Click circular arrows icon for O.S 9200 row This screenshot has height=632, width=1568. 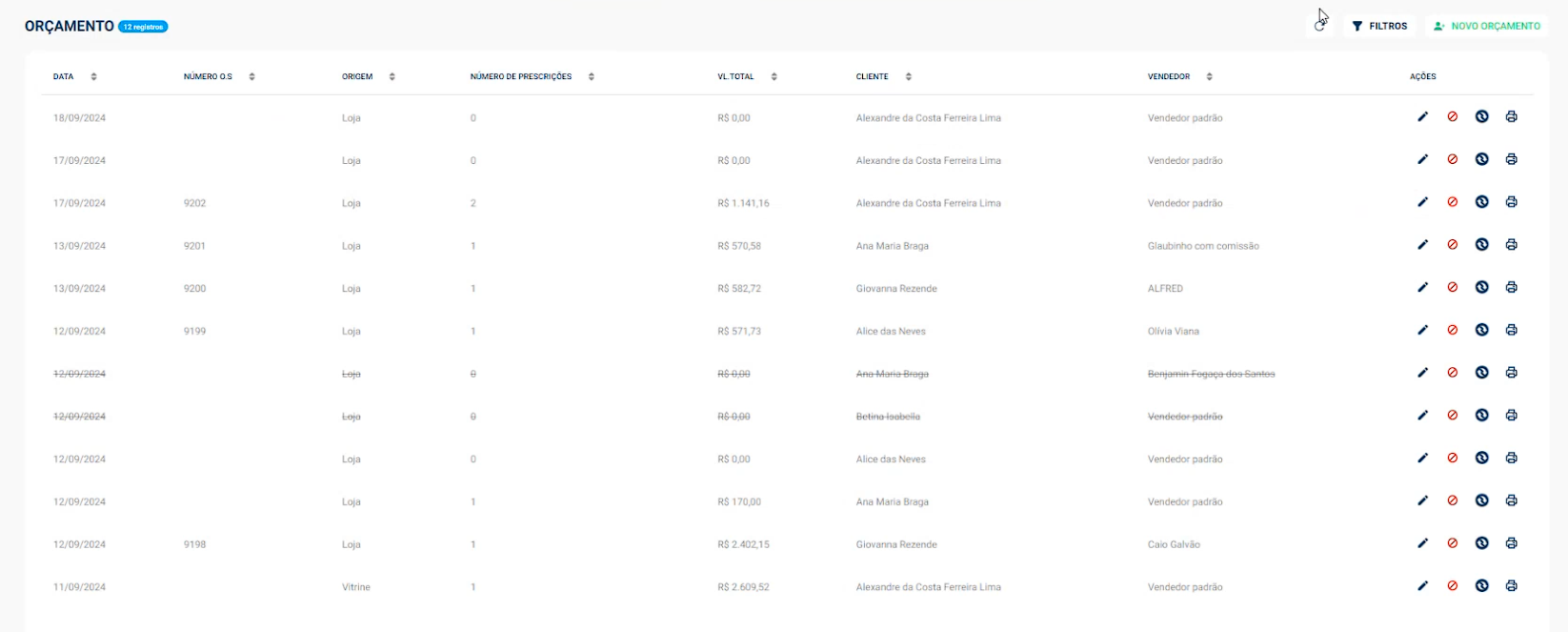1481,287
